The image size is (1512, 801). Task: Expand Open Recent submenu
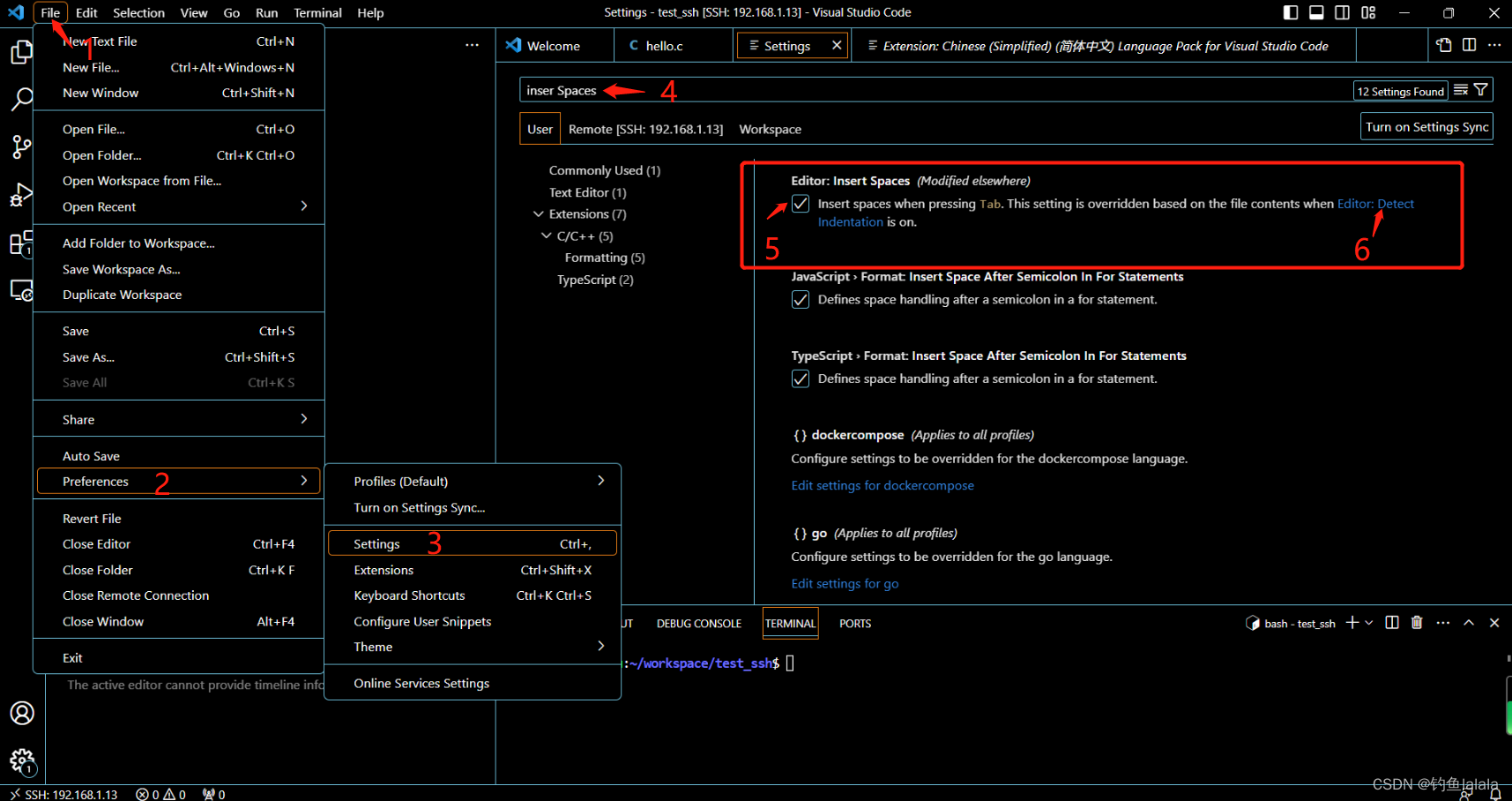click(x=179, y=206)
